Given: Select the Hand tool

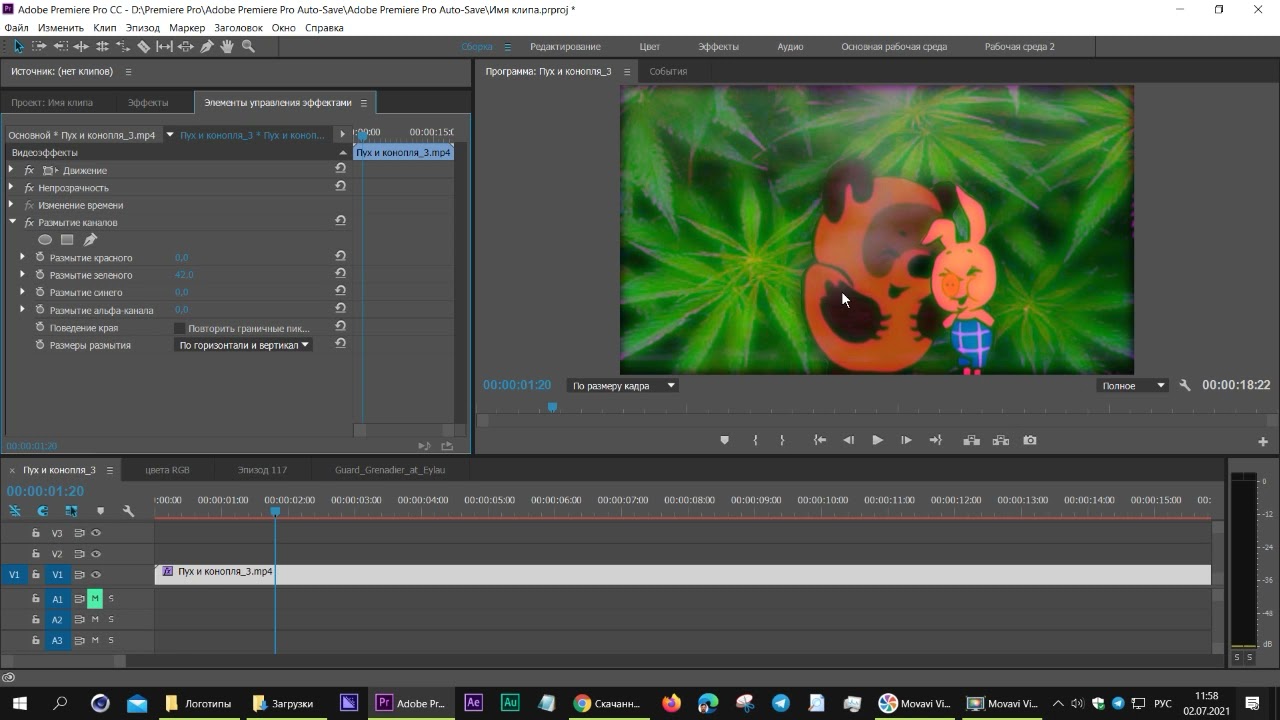Looking at the screenshot, I should pos(227,46).
